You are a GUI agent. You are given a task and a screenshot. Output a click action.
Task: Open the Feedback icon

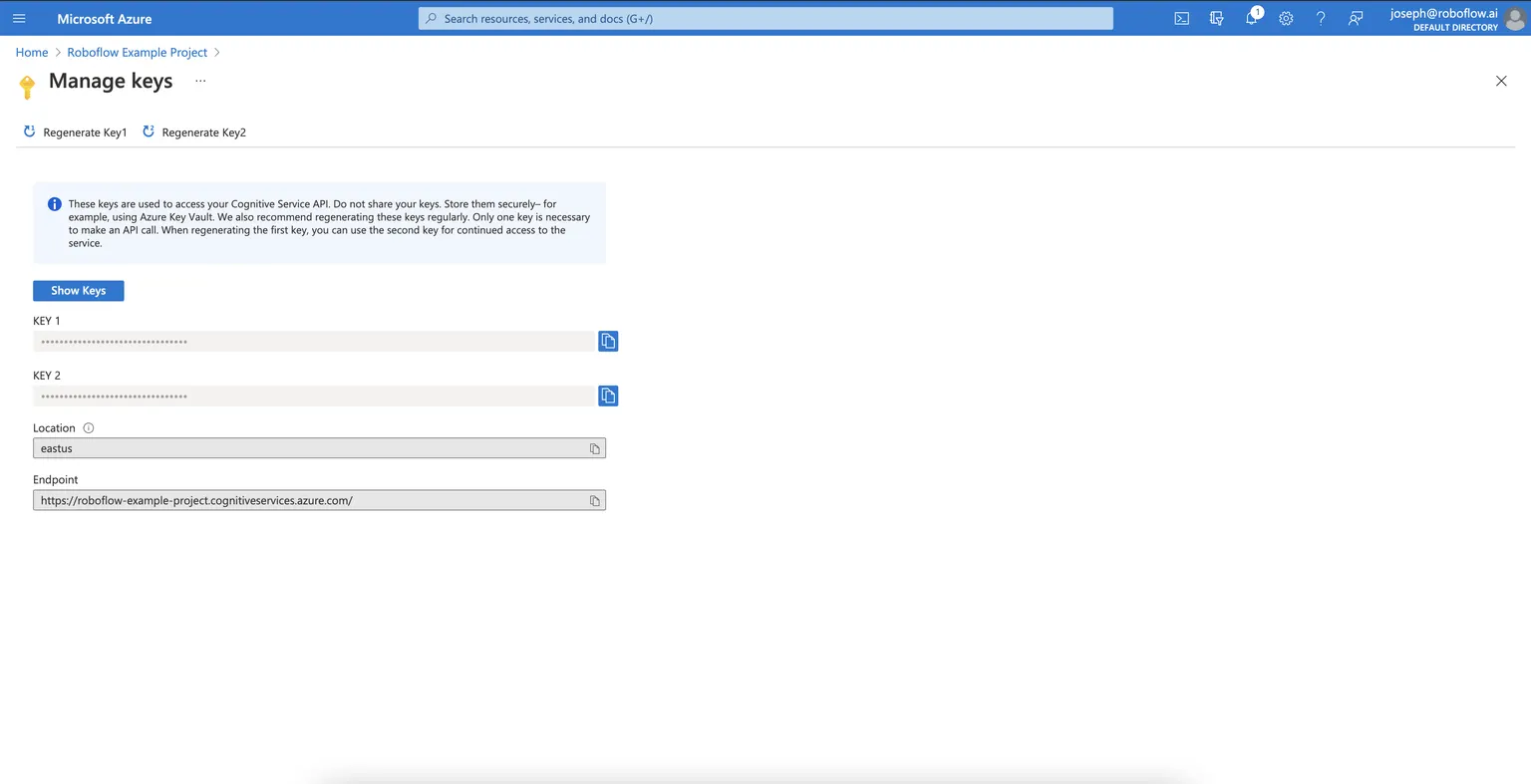pos(1356,19)
